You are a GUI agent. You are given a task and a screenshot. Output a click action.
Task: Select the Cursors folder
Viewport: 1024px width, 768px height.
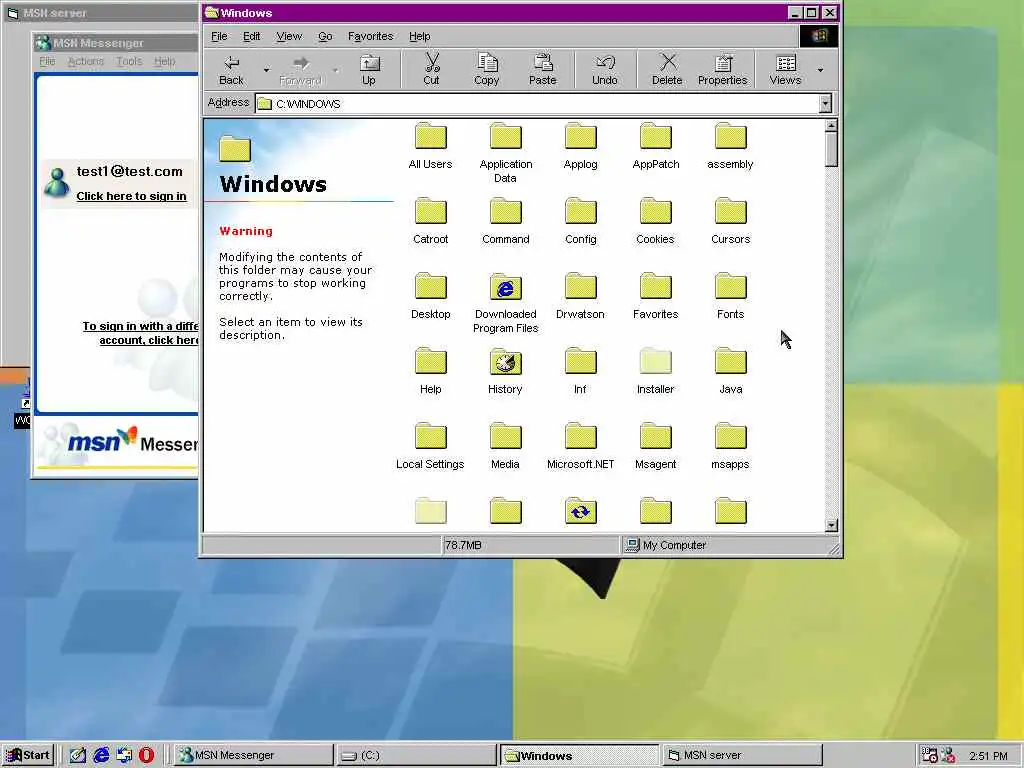(x=730, y=221)
